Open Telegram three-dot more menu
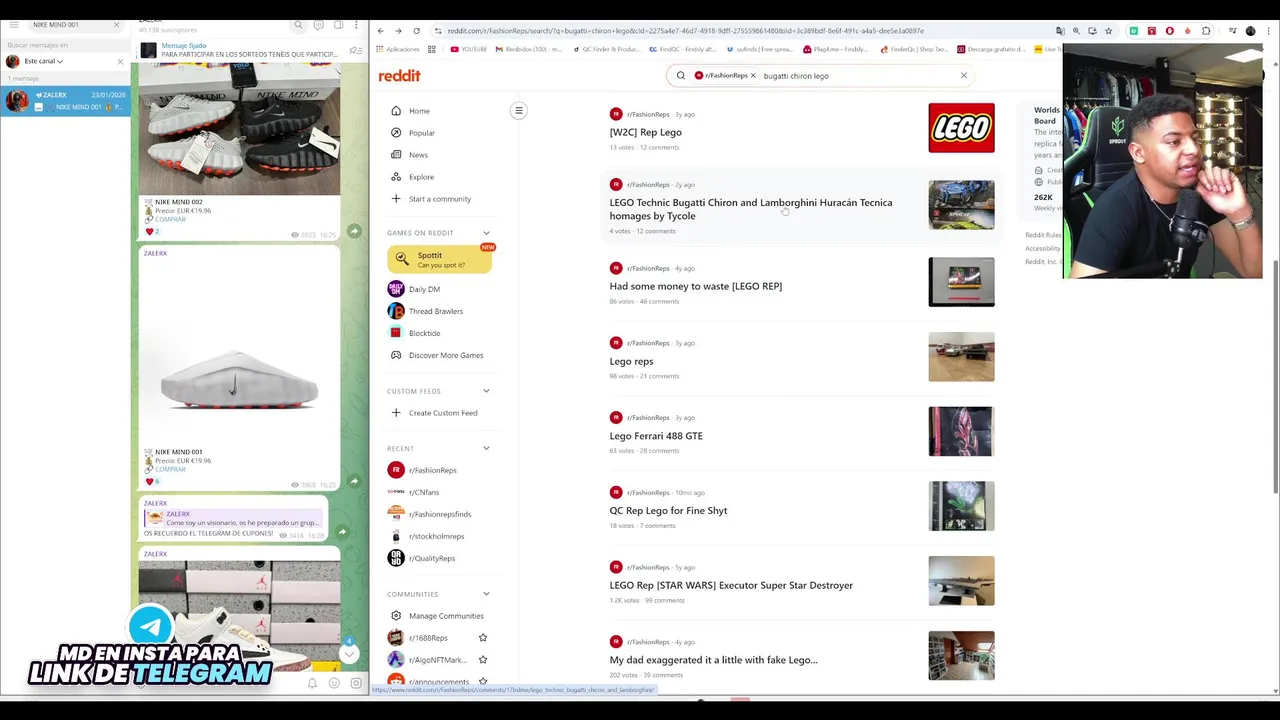The width and height of the screenshot is (1280, 720). click(x=357, y=24)
